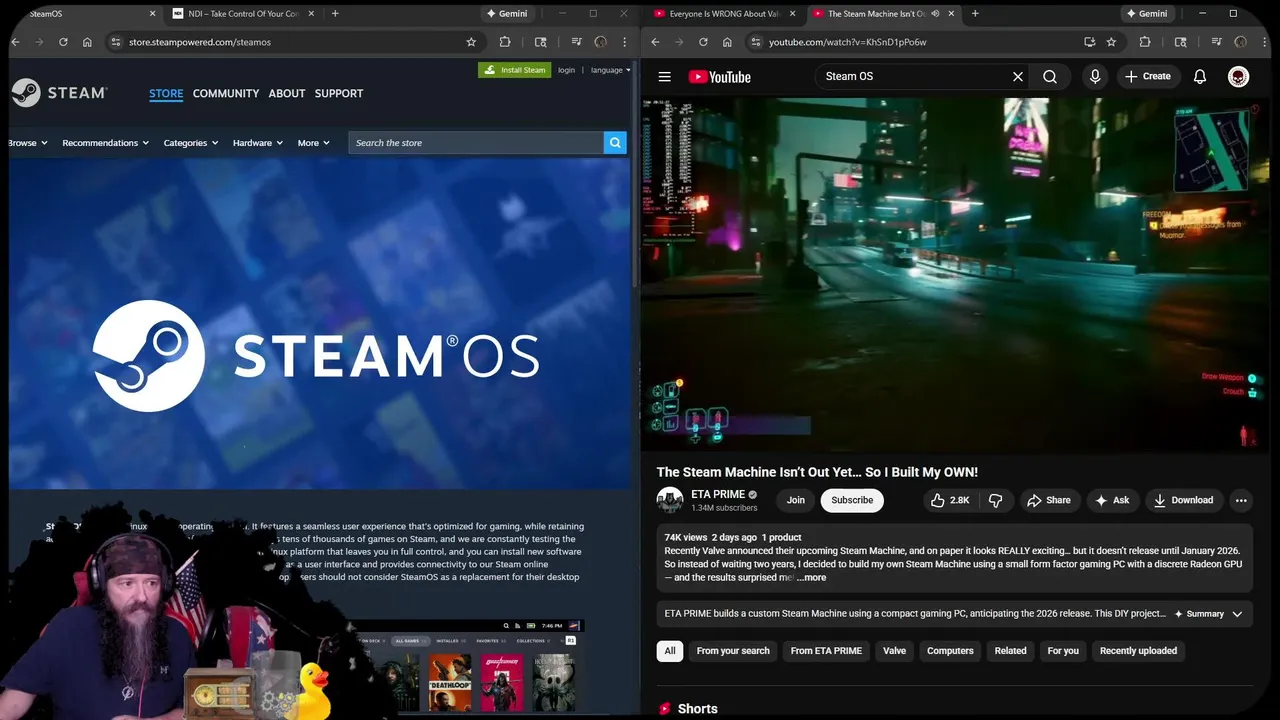Viewport: 1280px width, 720px height.
Task: Go to the YouTube home logo
Action: click(719, 77)
